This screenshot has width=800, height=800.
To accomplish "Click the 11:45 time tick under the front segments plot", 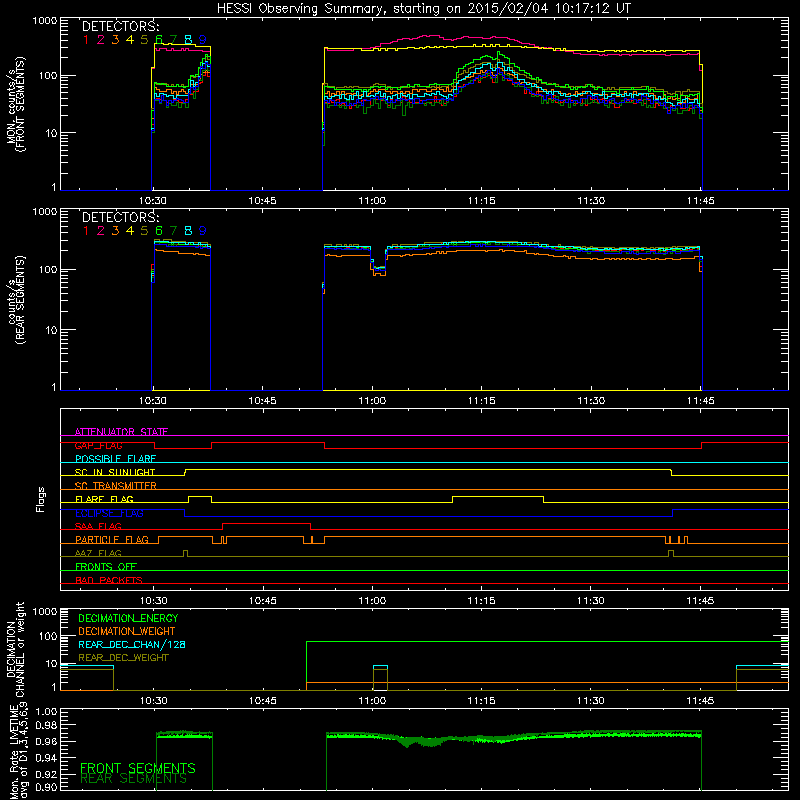I will (701, 201).
